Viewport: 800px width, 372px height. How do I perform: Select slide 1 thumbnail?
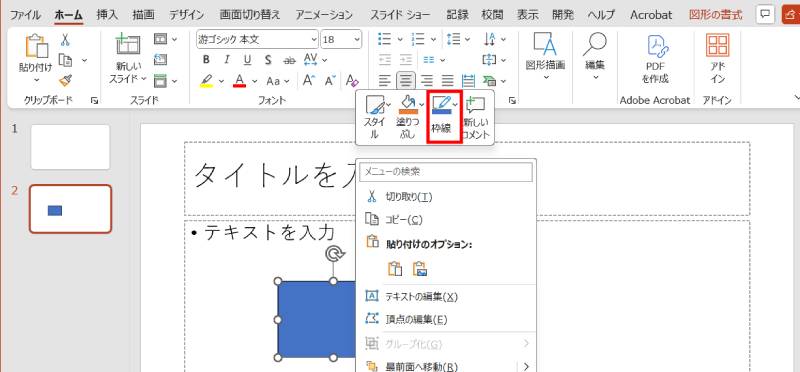[70, 147]
